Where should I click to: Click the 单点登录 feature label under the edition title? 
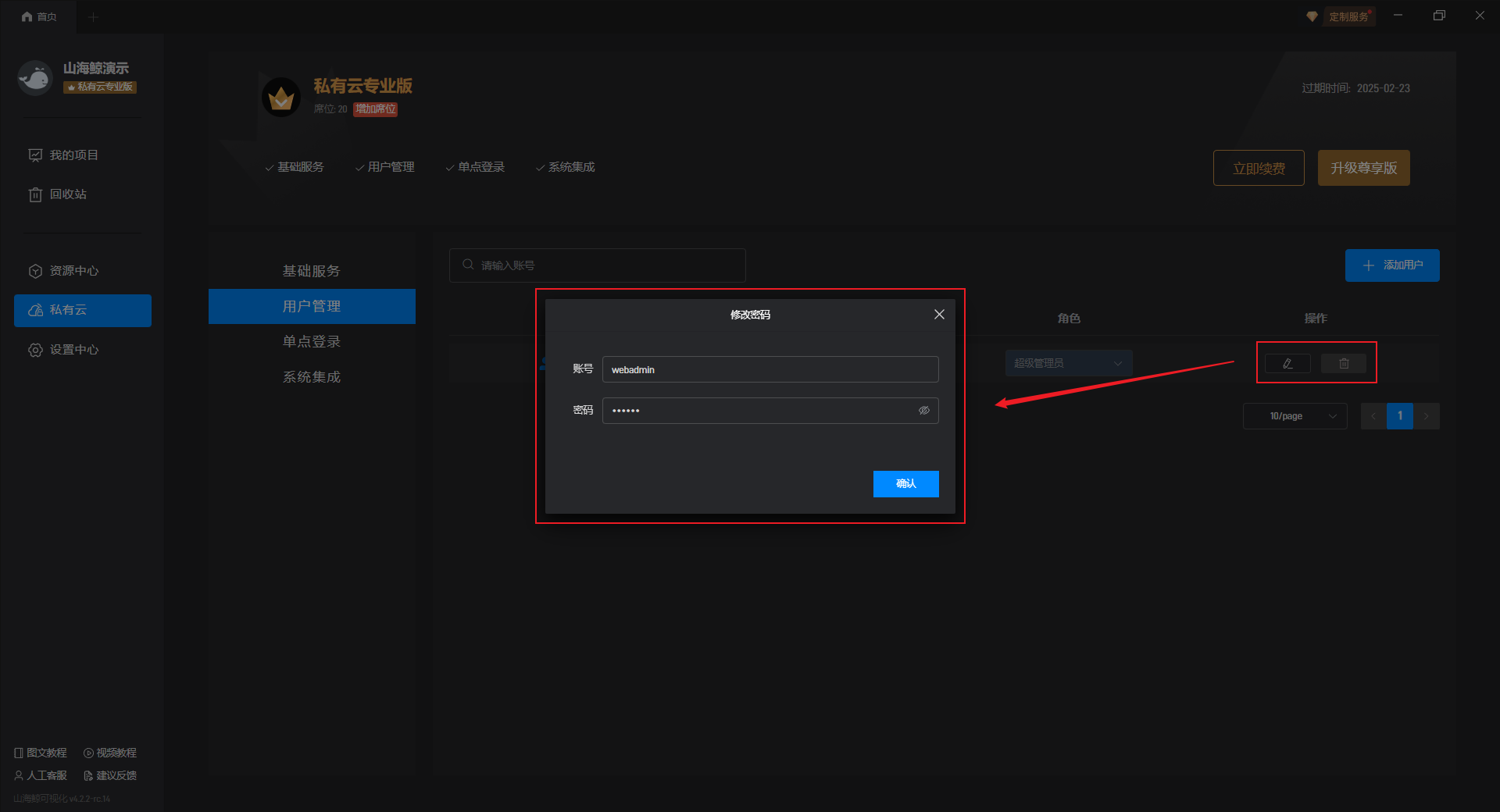pos(475,167)
